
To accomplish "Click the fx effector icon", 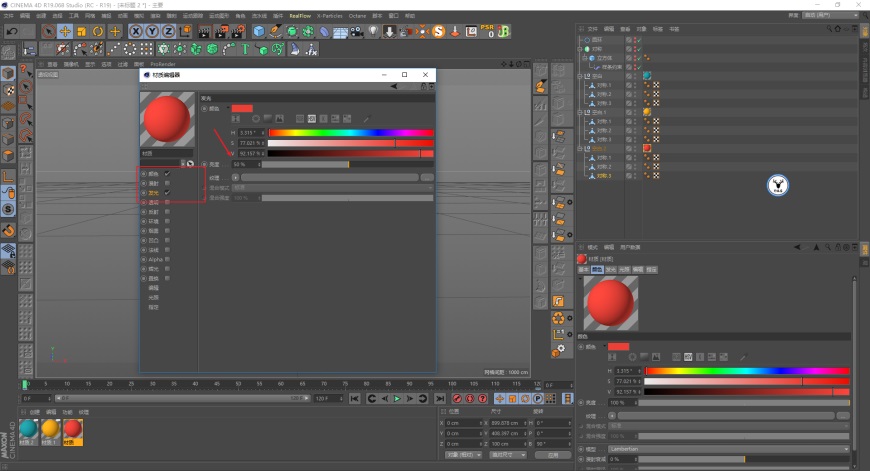I will coord(311,49).
